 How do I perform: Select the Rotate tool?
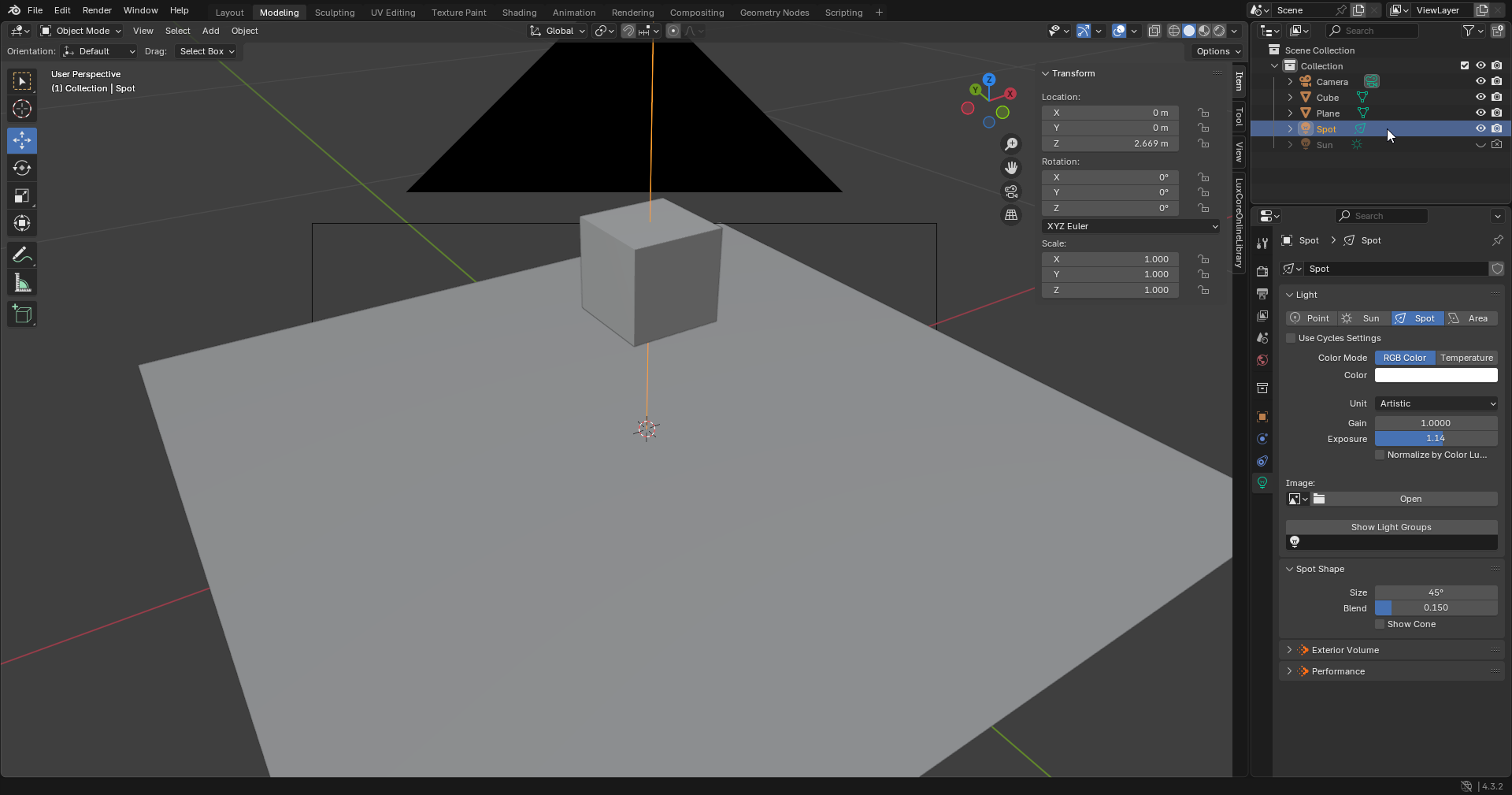(22, 169)
